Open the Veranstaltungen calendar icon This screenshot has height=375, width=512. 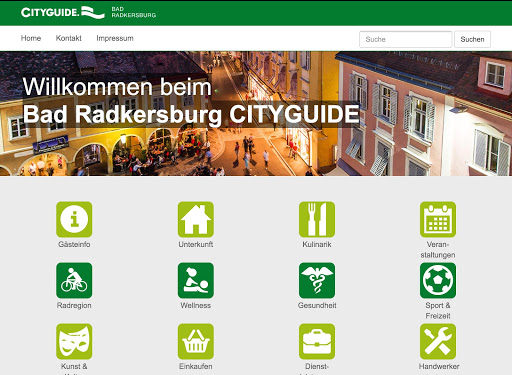point(438,219)
